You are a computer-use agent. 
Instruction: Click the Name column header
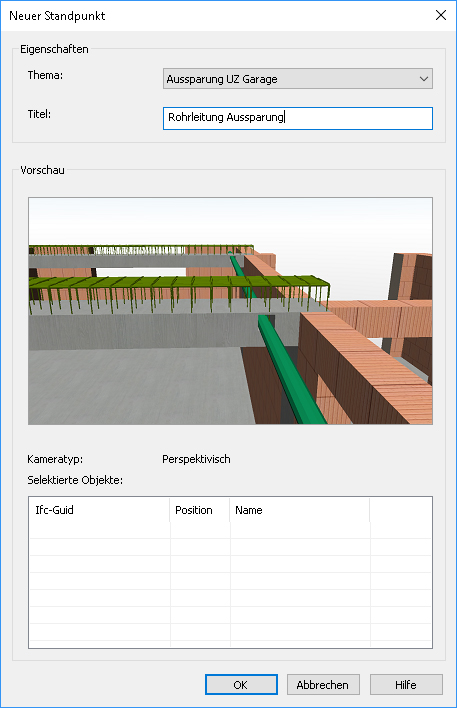click(x=300, y=510)
